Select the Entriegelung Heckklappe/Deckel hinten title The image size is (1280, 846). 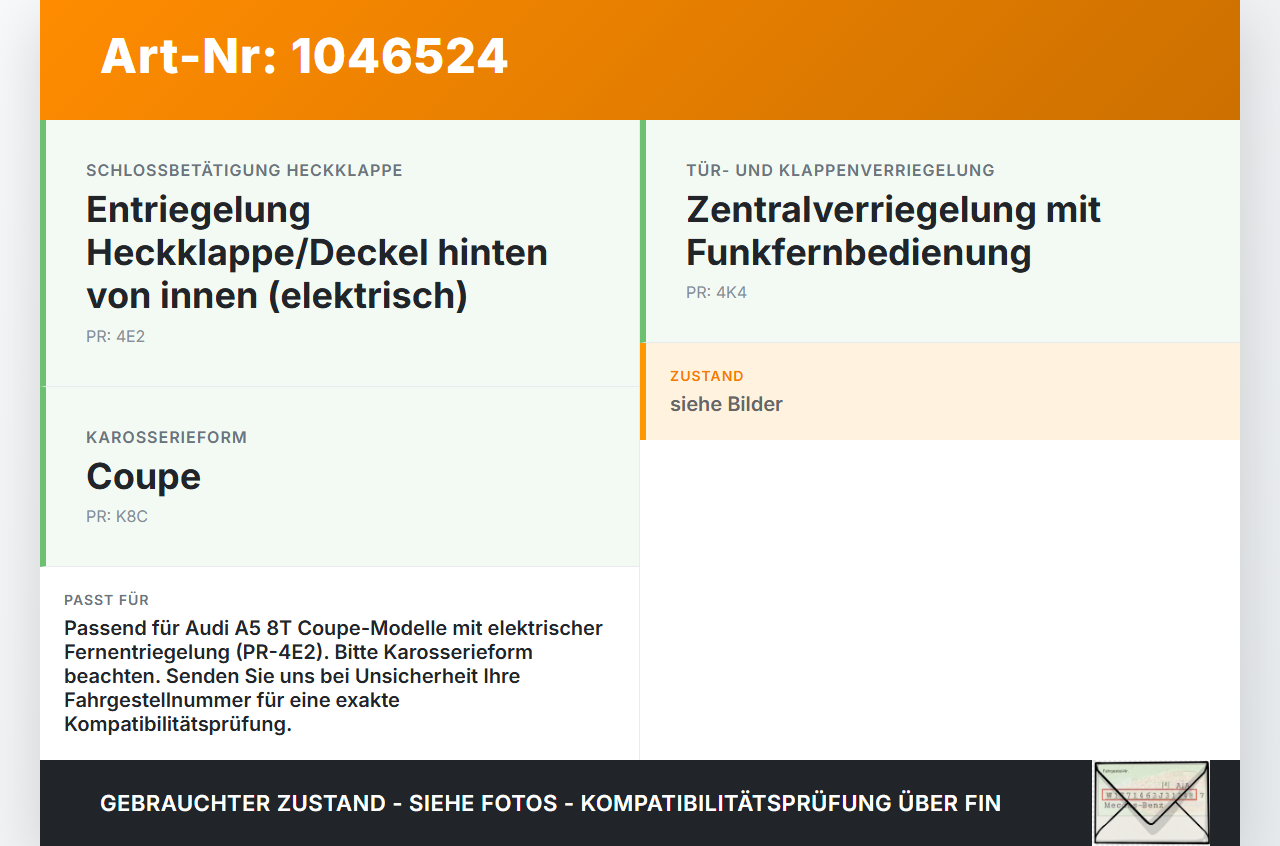pos(317,252)
